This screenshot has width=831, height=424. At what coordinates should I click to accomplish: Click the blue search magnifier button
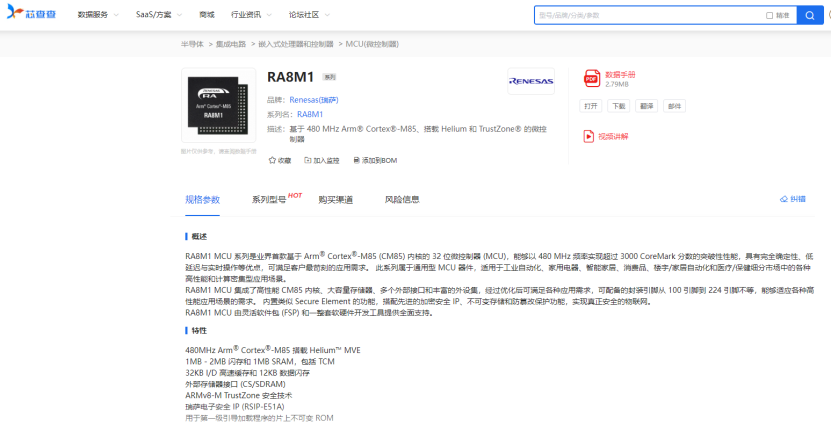click(810, 15)
